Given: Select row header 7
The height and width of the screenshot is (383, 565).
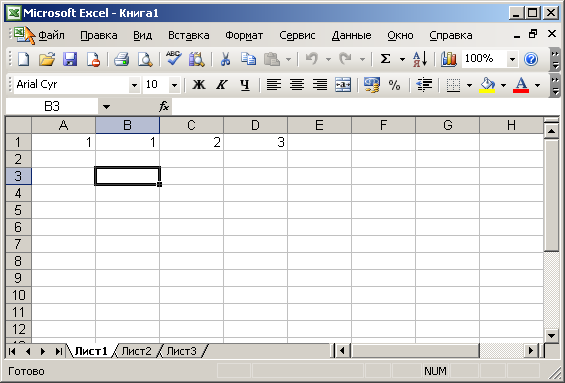Looking at the screenshot, I should [x=18, y=244].
